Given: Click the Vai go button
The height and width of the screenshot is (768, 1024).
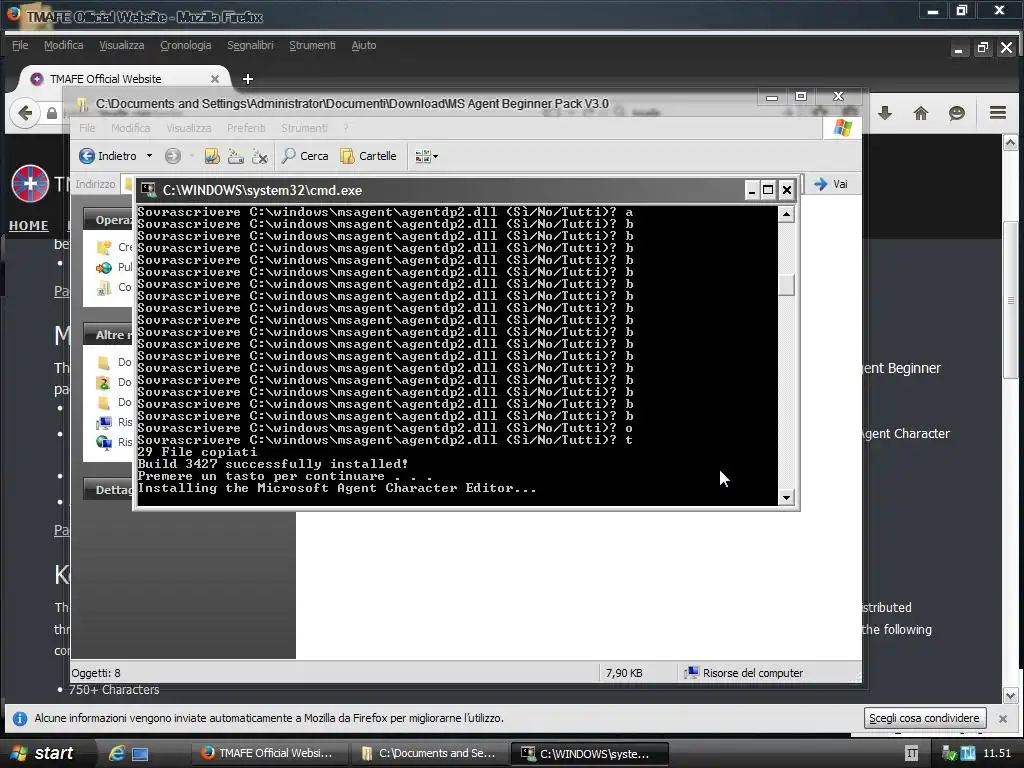Looking at the screenshot, I should (831, 184).
